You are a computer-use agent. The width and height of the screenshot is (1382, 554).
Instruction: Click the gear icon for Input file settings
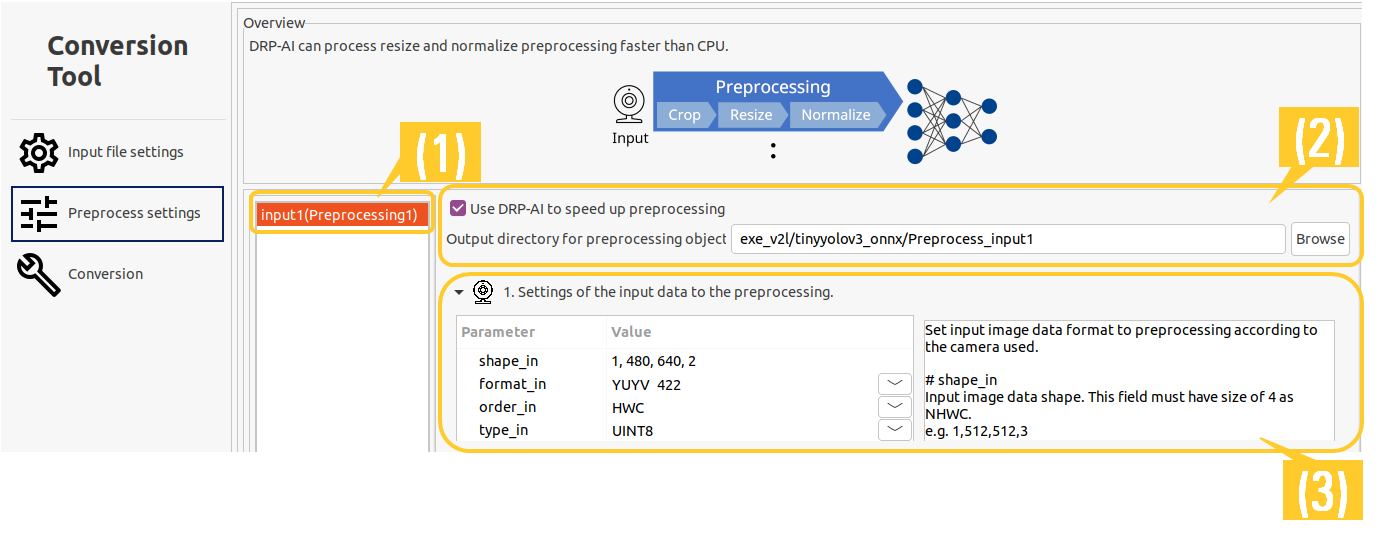coord(38,153)
